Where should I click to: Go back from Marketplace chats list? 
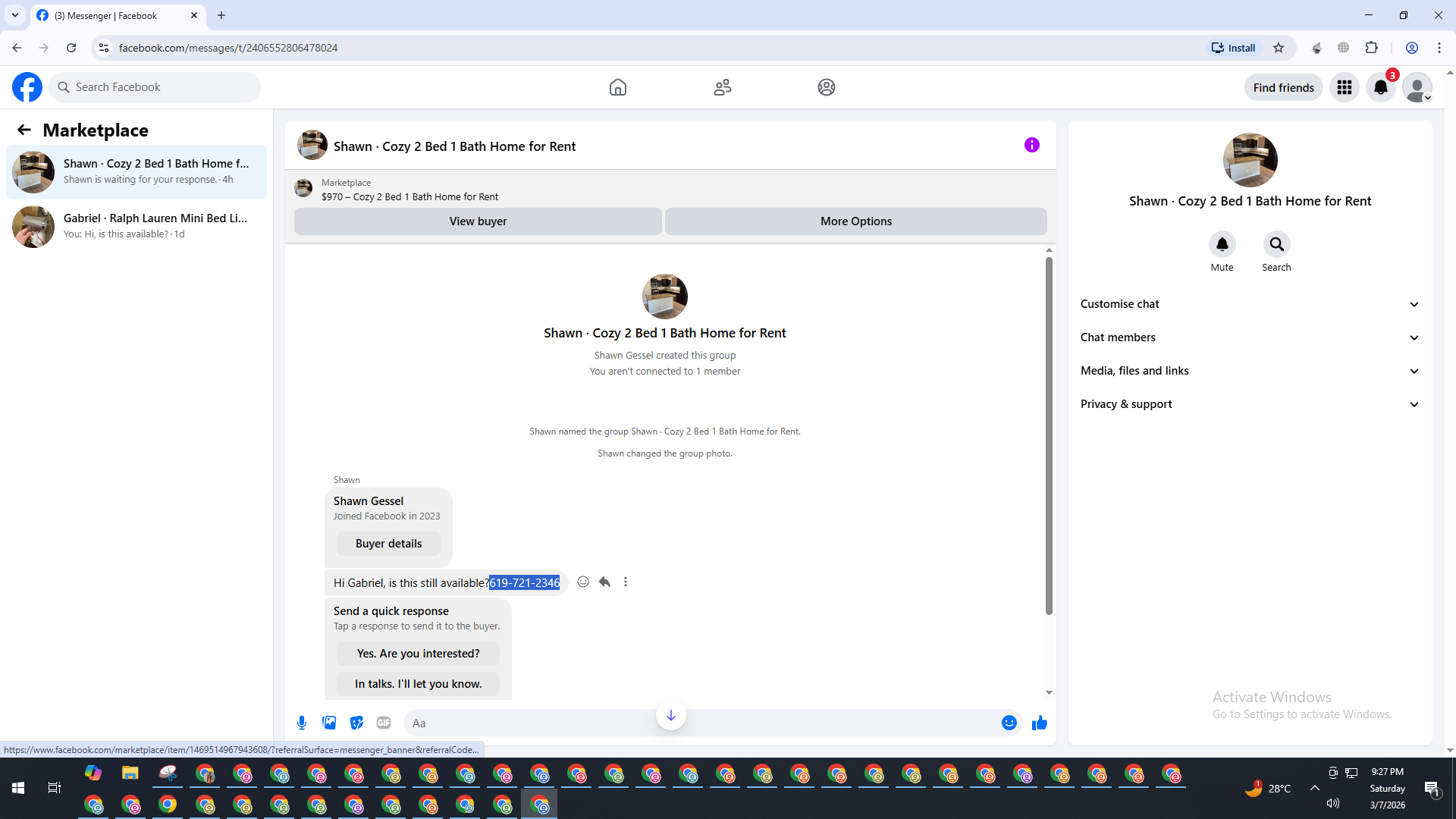24,130
